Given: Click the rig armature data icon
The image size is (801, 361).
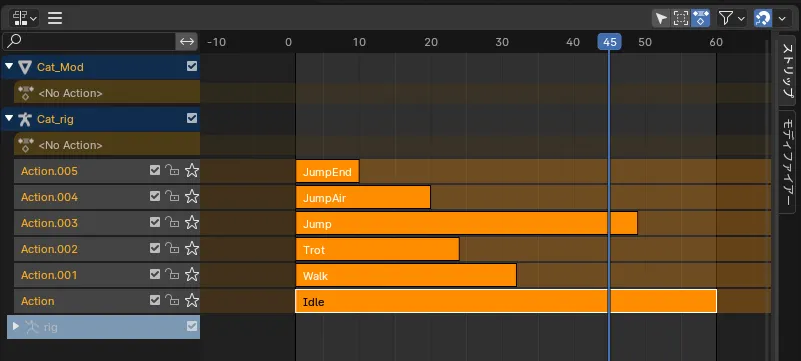Looking at the screenshot, I should pos(32,327).
